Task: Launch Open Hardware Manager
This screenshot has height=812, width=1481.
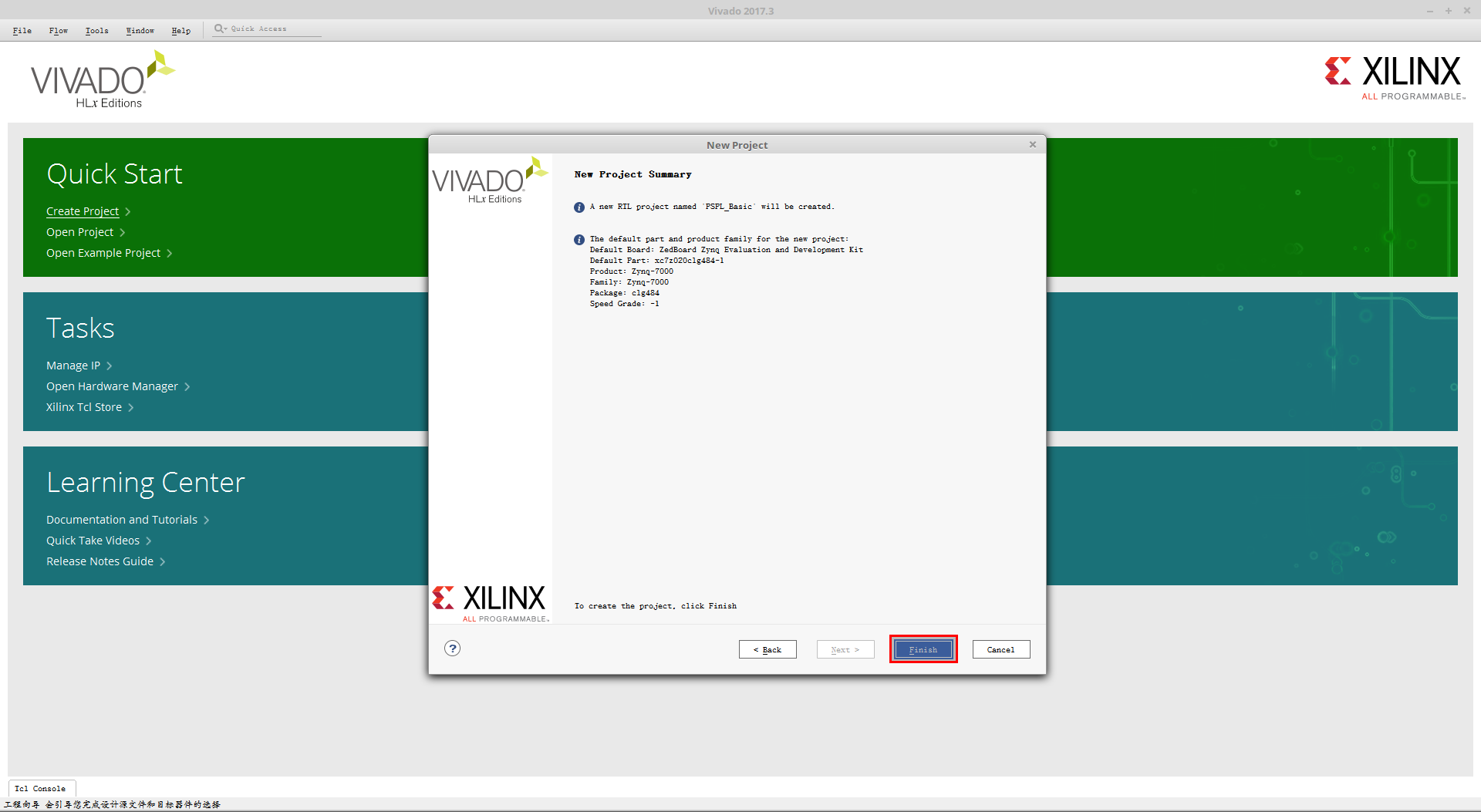Action: coord(112,386)
